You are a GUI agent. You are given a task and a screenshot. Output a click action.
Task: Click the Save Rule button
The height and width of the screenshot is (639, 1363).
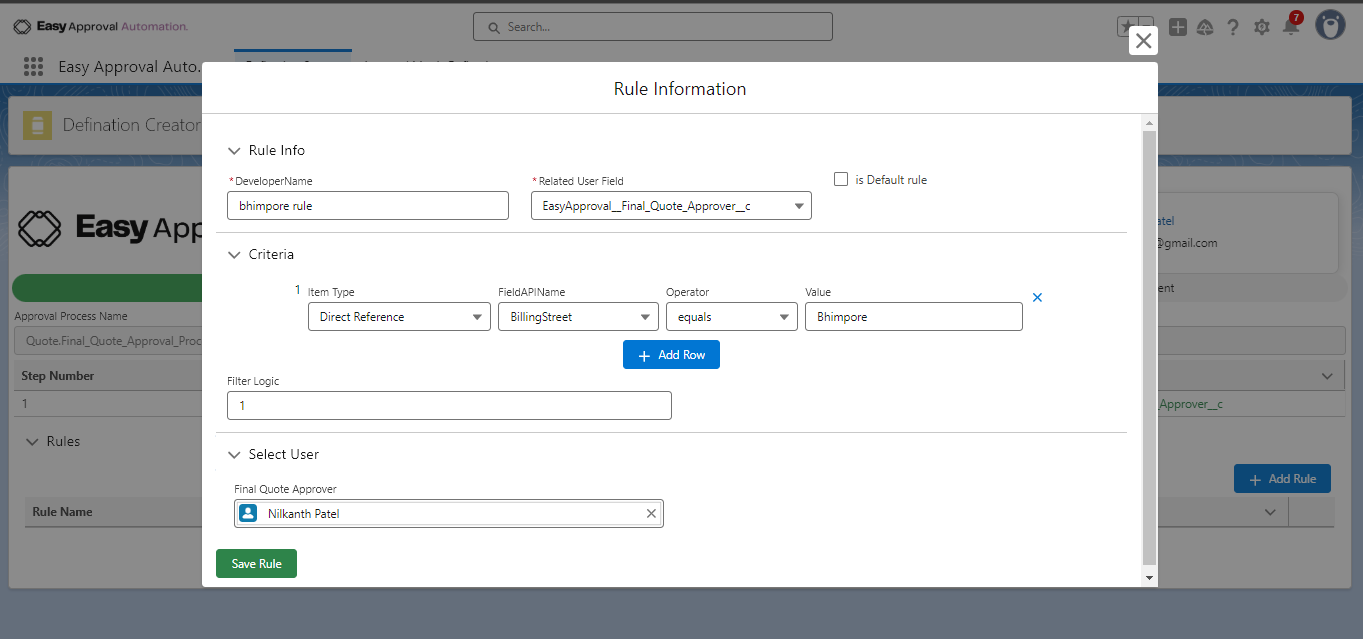pos(256,564)
